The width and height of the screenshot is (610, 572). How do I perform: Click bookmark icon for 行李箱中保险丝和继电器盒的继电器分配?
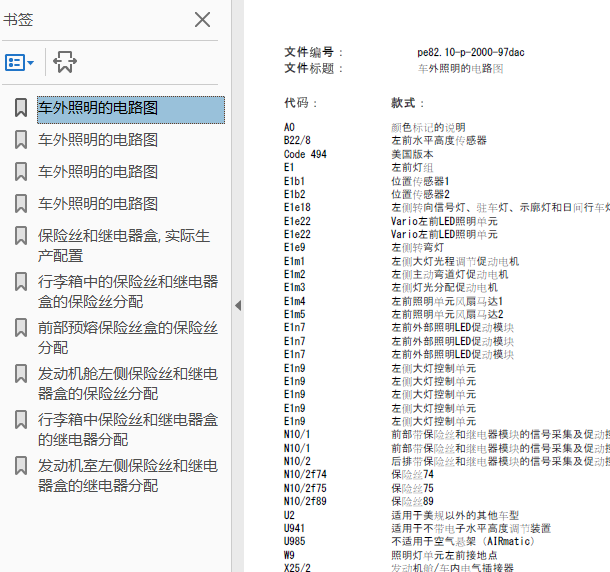(x=21, y=419)
